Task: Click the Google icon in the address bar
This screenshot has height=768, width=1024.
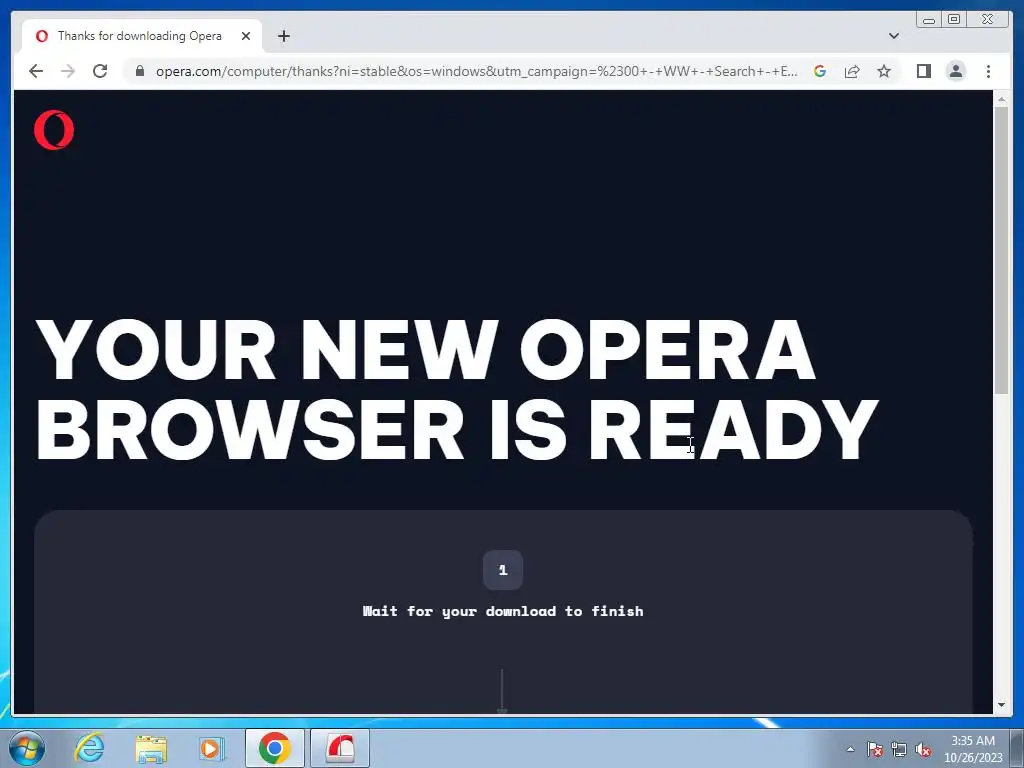Action: coord(820,71)
